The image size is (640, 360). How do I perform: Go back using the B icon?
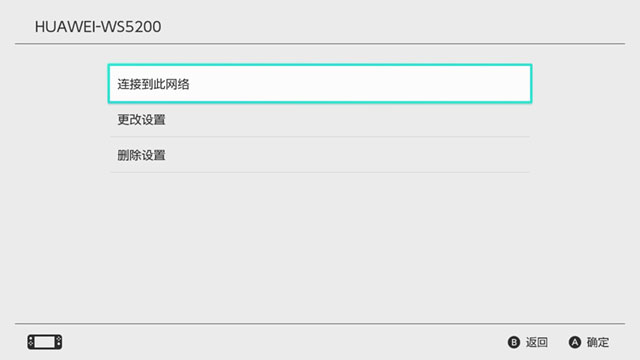[513, 342]
